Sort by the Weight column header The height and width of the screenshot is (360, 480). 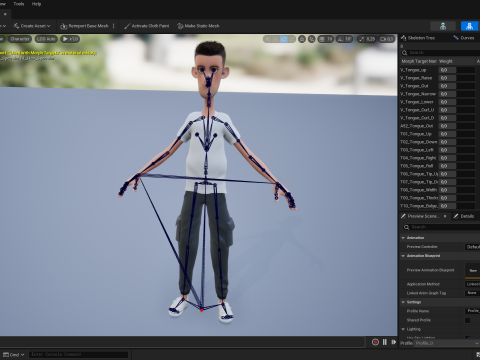456,61
